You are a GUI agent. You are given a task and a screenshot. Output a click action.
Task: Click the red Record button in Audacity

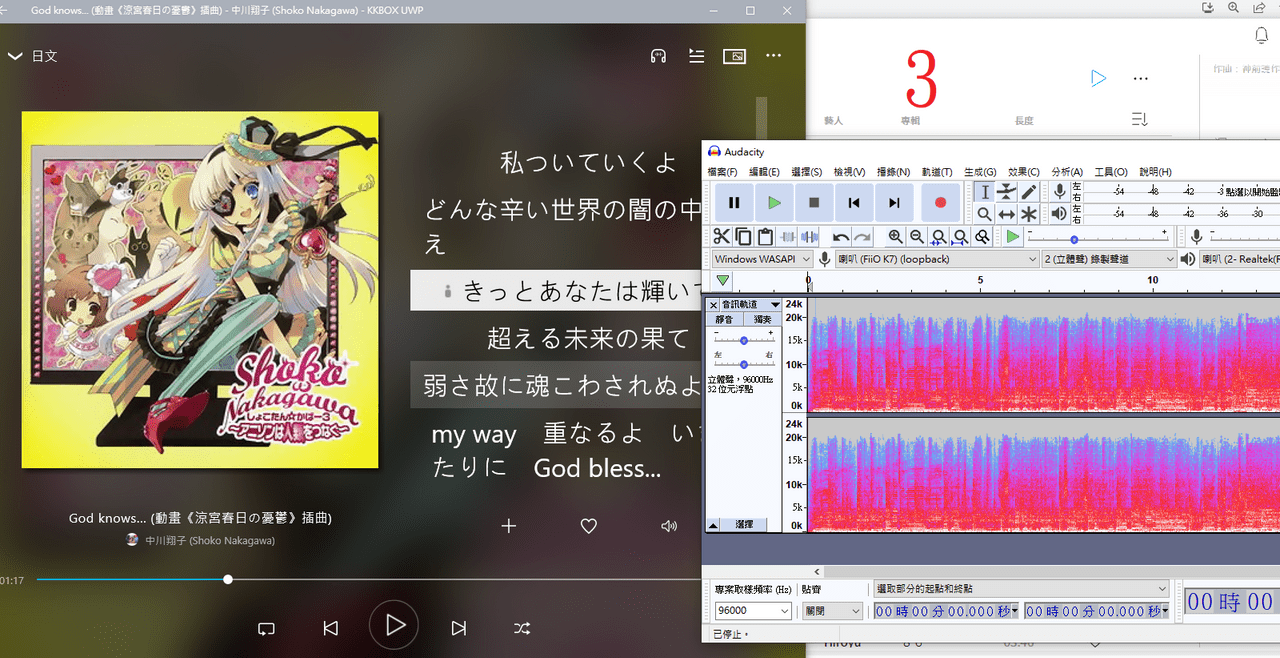click(x=940, y=203)
